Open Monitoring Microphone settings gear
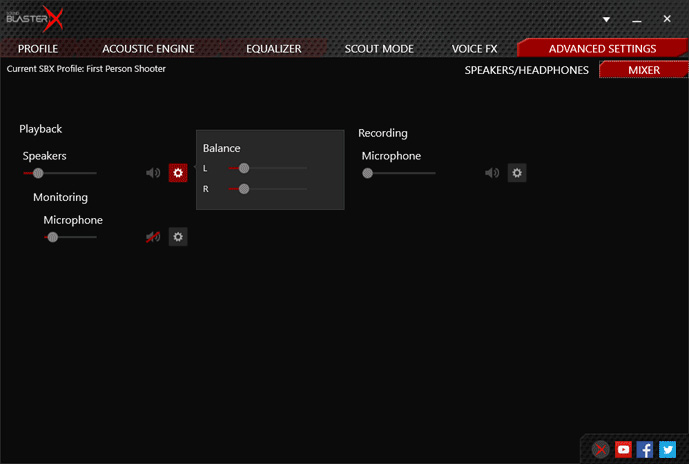689x464 pixels. click(178, 237)
